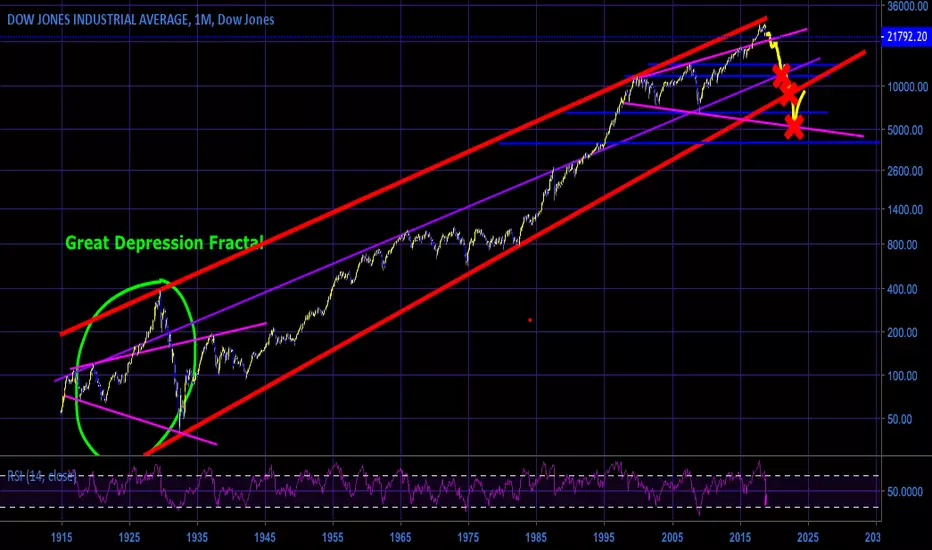This screenshot has width=932, height=550.
Task: Click the 10000.00 price axis label
Action: [x=908, y=87]
